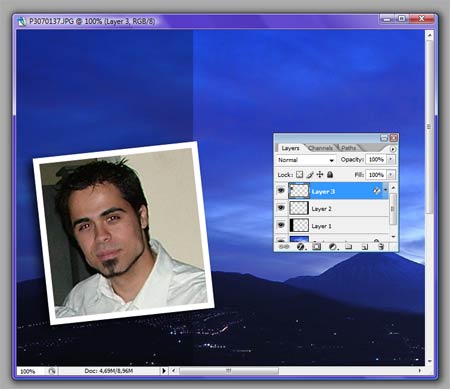The width and height of the screenshot is (450, 389).
Task: Open the status bar info flyout arrow
Action: (164, 371)
